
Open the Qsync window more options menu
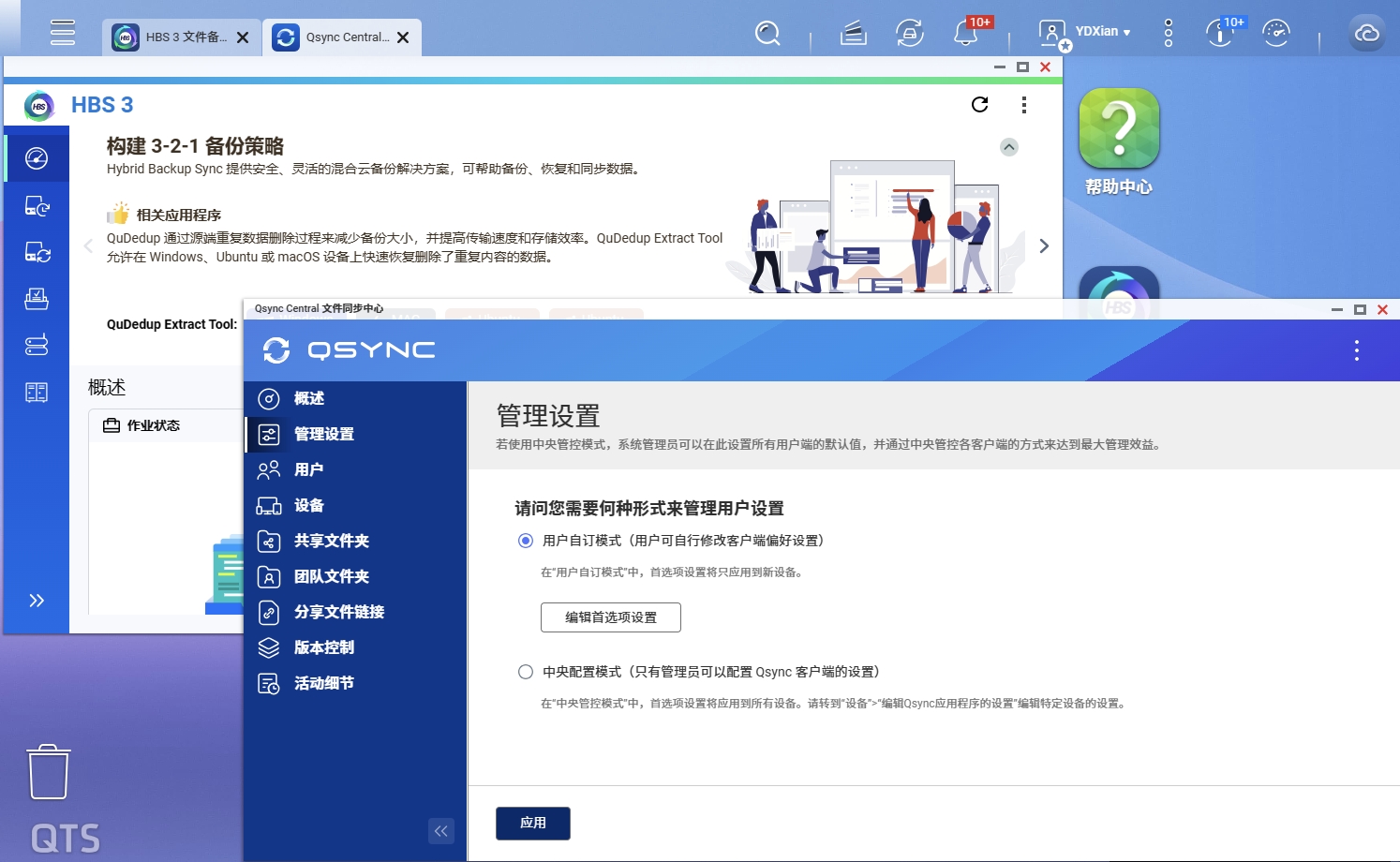1357,350
